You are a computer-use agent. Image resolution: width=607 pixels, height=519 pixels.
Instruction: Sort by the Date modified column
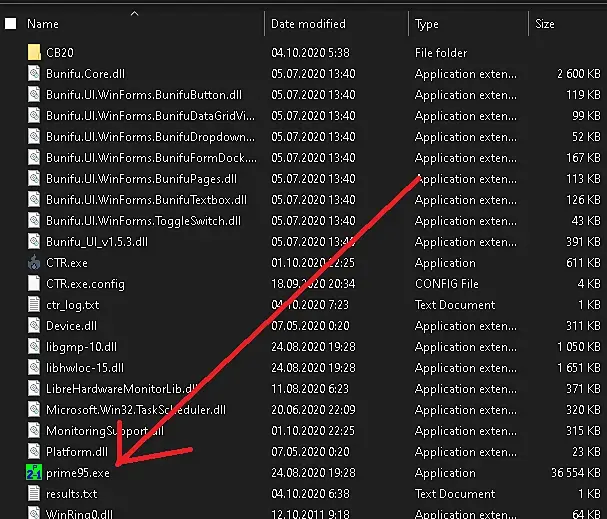point(308,24)
